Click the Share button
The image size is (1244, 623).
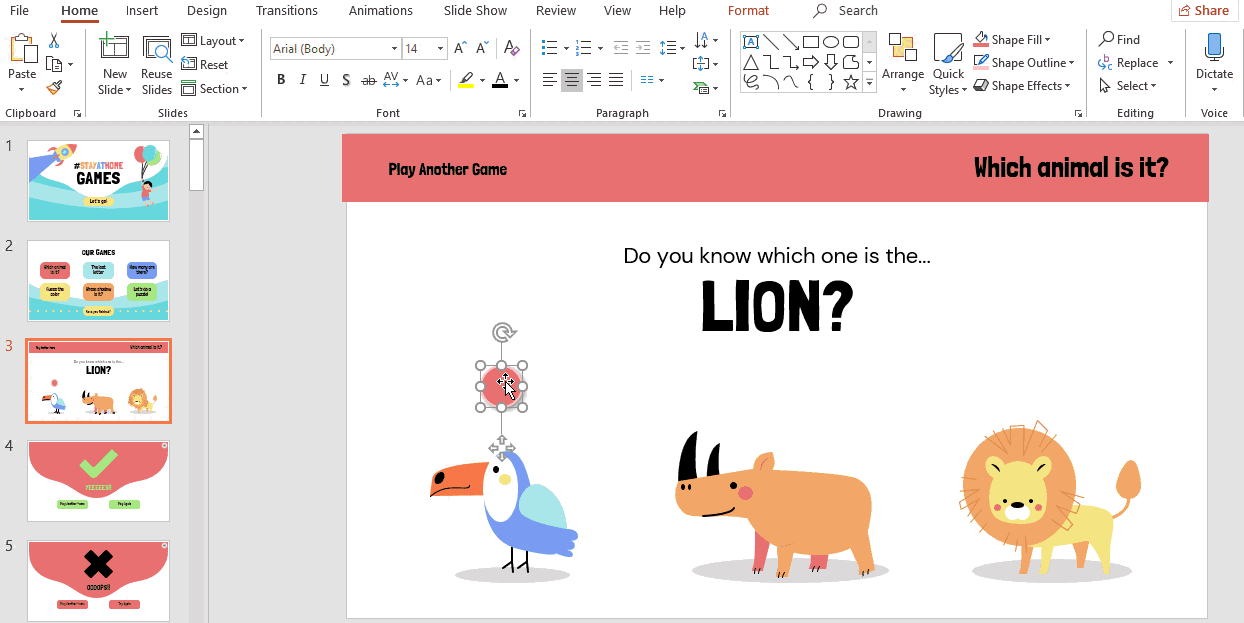1203,11
